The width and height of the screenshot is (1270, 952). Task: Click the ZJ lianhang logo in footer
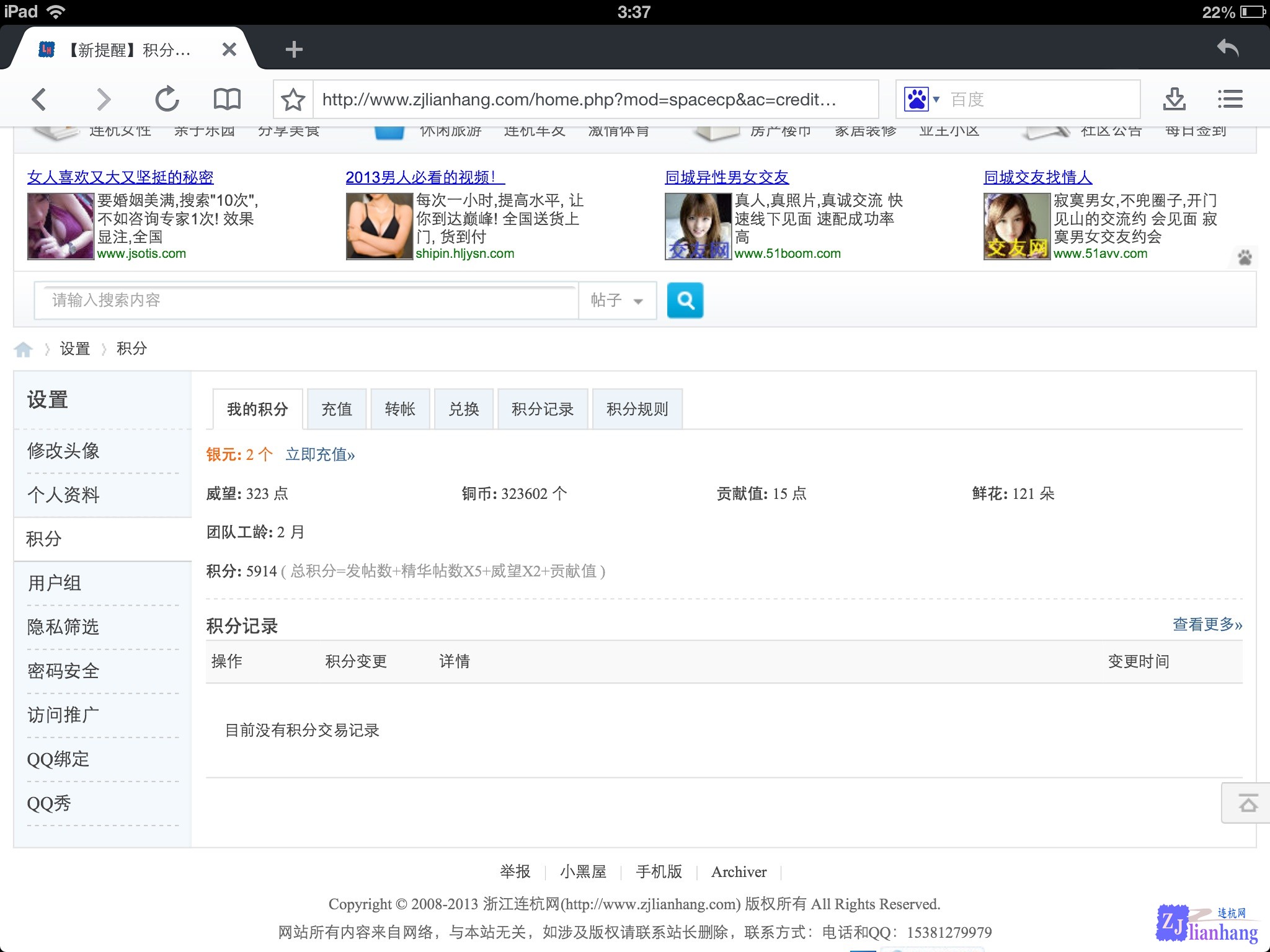tap(1207, 924)
